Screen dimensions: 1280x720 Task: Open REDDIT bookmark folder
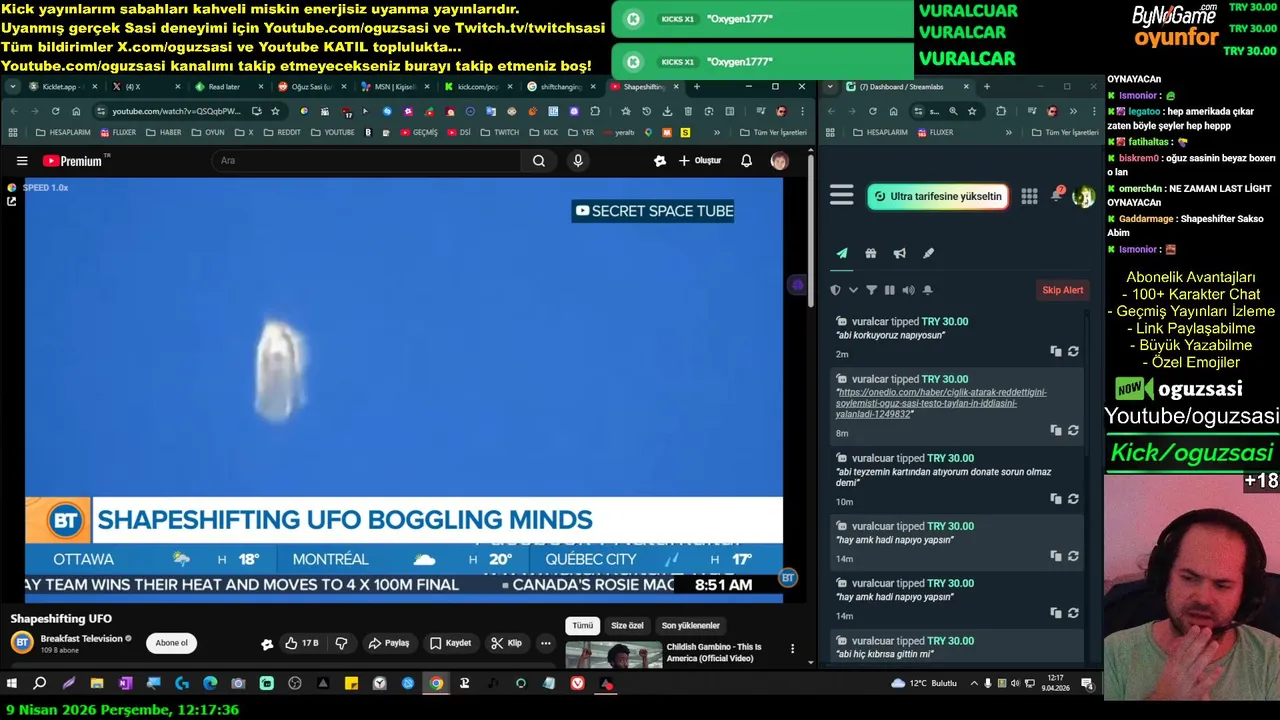[x=283, y=132]
